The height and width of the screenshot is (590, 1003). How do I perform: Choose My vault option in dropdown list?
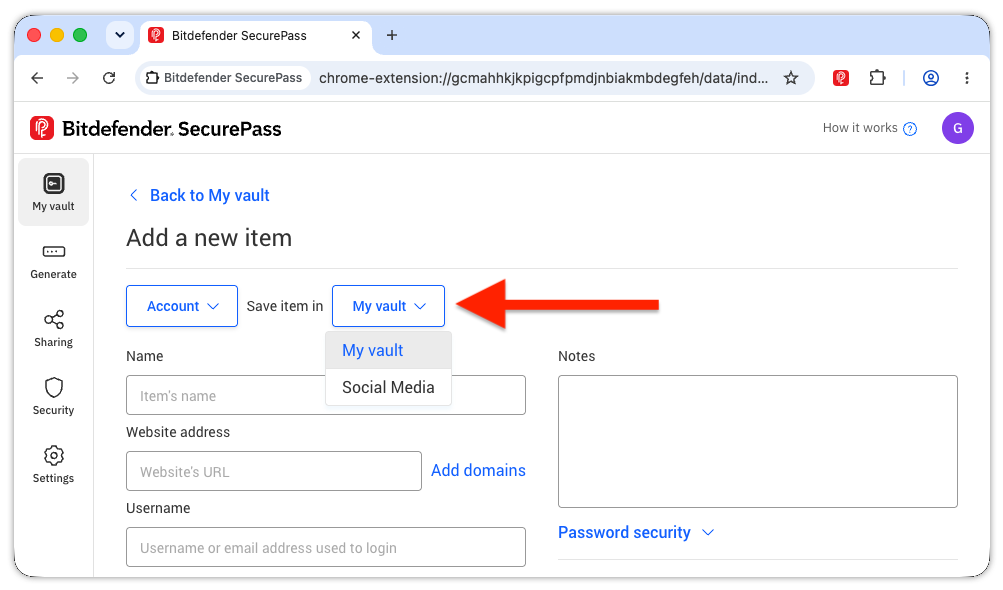[x=388, y=351]
